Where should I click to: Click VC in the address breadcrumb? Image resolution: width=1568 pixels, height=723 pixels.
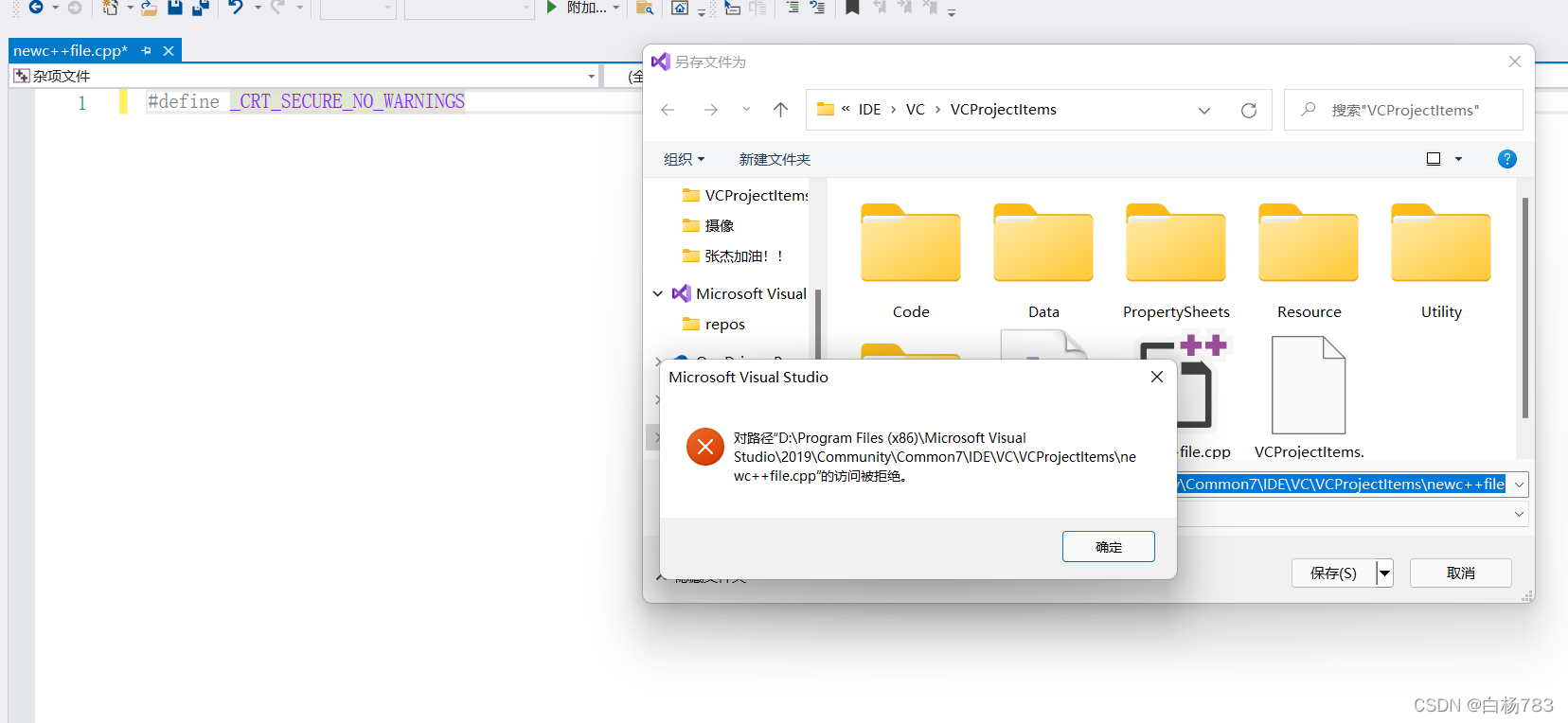click(x=915, y=110)
